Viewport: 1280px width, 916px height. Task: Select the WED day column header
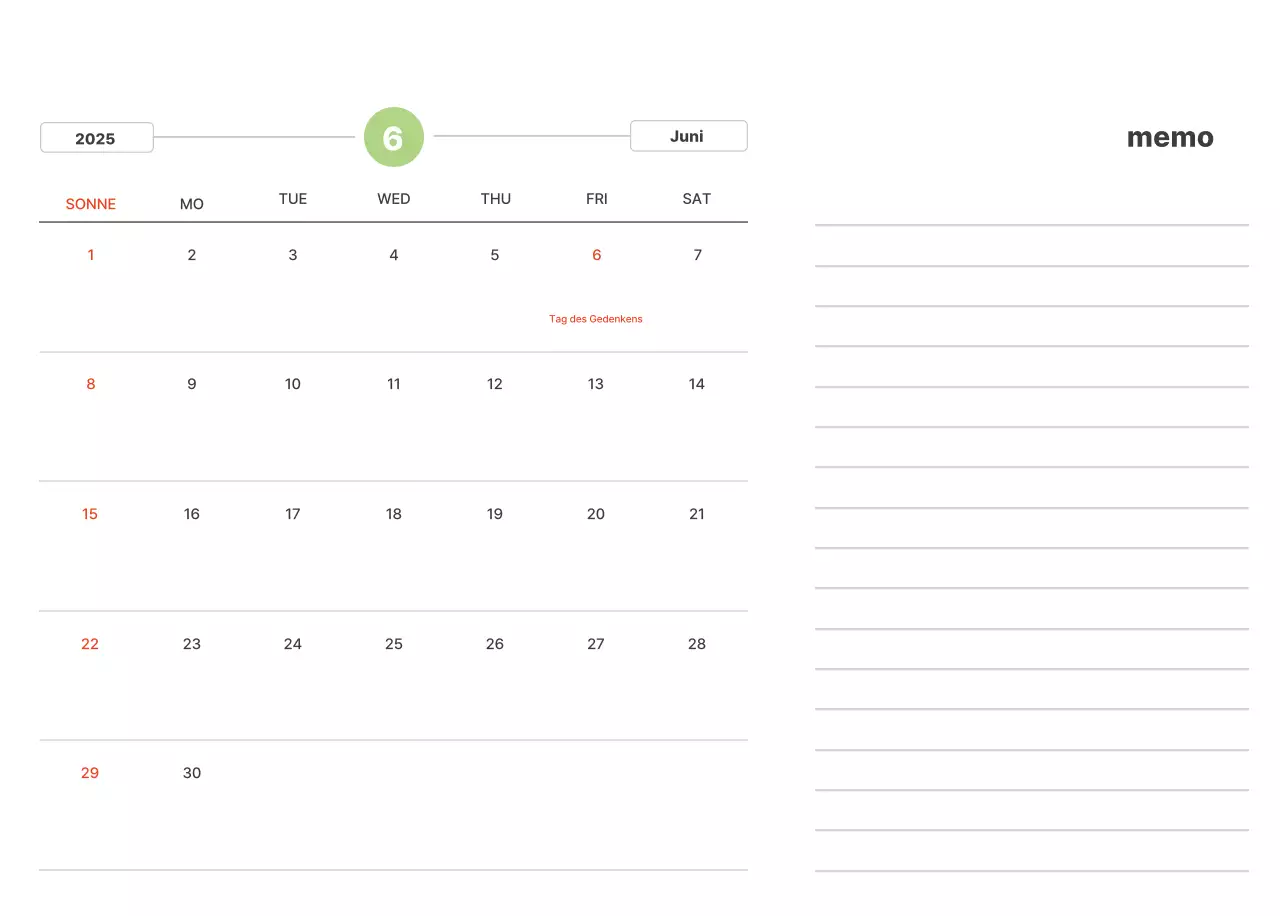[394, 199]
